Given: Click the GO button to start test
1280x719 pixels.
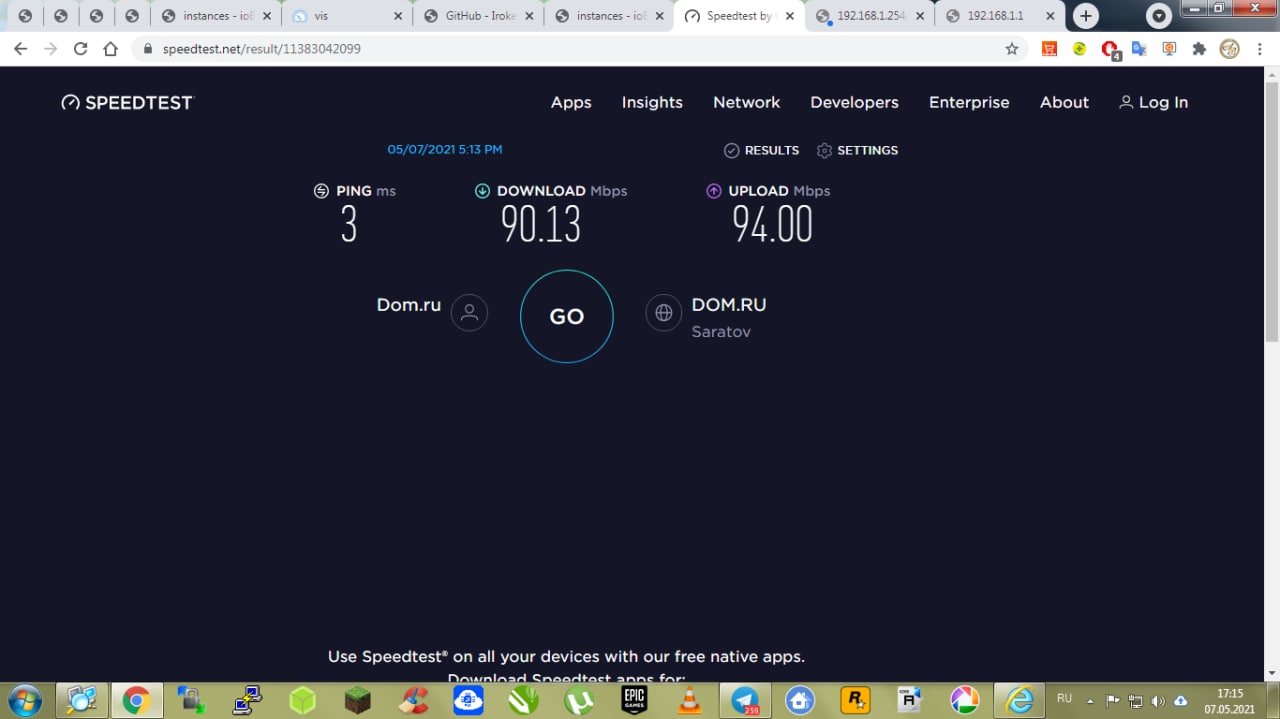Looking at the screenshot, I should (566, 316).
